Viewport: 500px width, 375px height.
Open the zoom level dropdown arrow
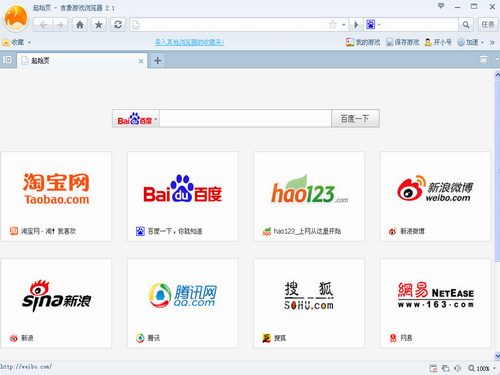tap(494, 368)
